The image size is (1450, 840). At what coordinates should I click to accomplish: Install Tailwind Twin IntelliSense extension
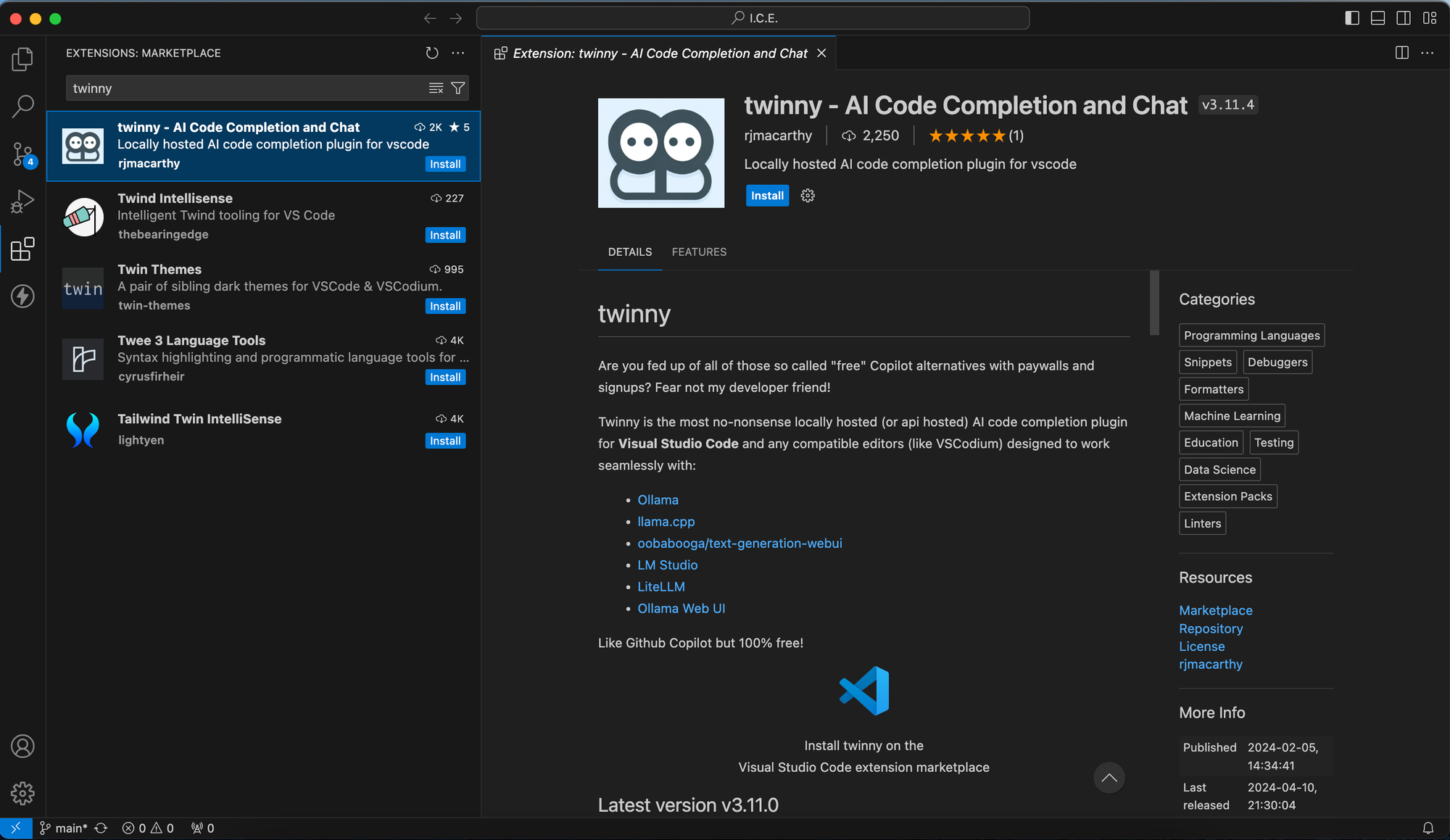coord(445,441)
